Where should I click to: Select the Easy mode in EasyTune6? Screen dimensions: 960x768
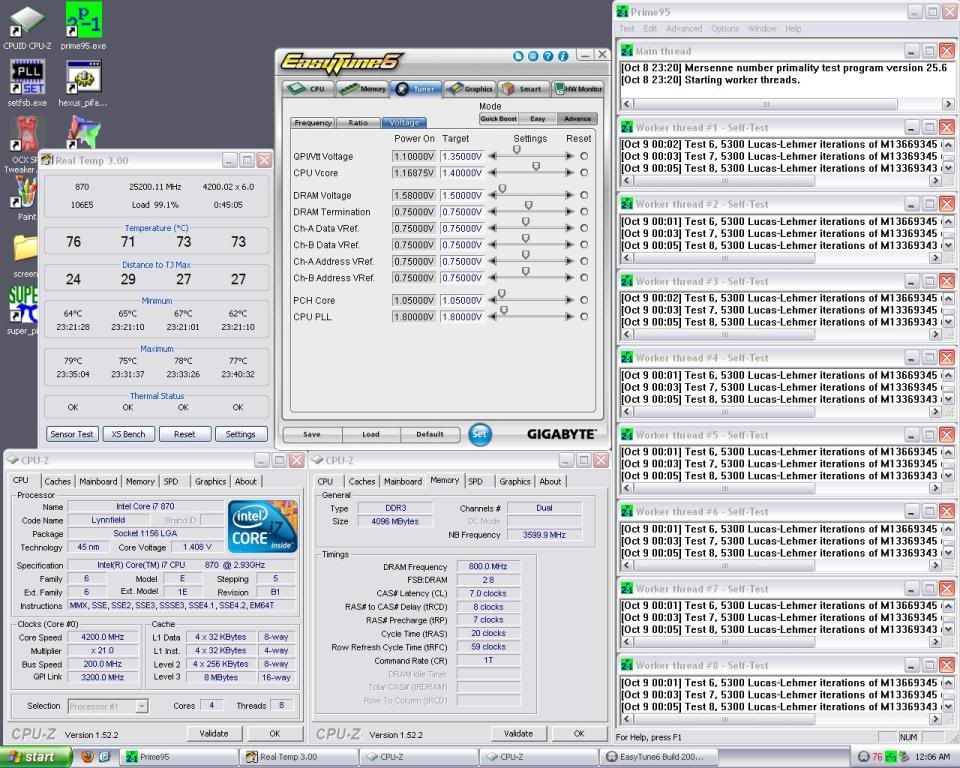point(538,119)
